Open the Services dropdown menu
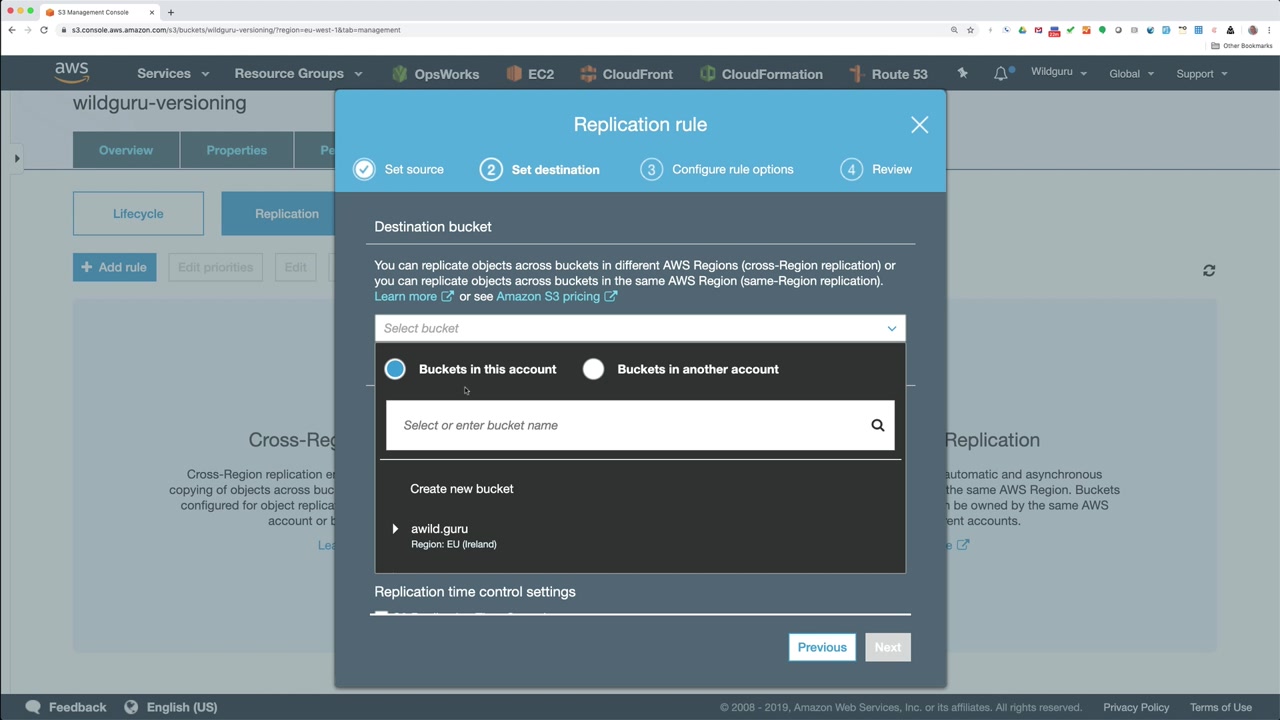The width and height of the screenshot is (1280, 720). (173, 74)
